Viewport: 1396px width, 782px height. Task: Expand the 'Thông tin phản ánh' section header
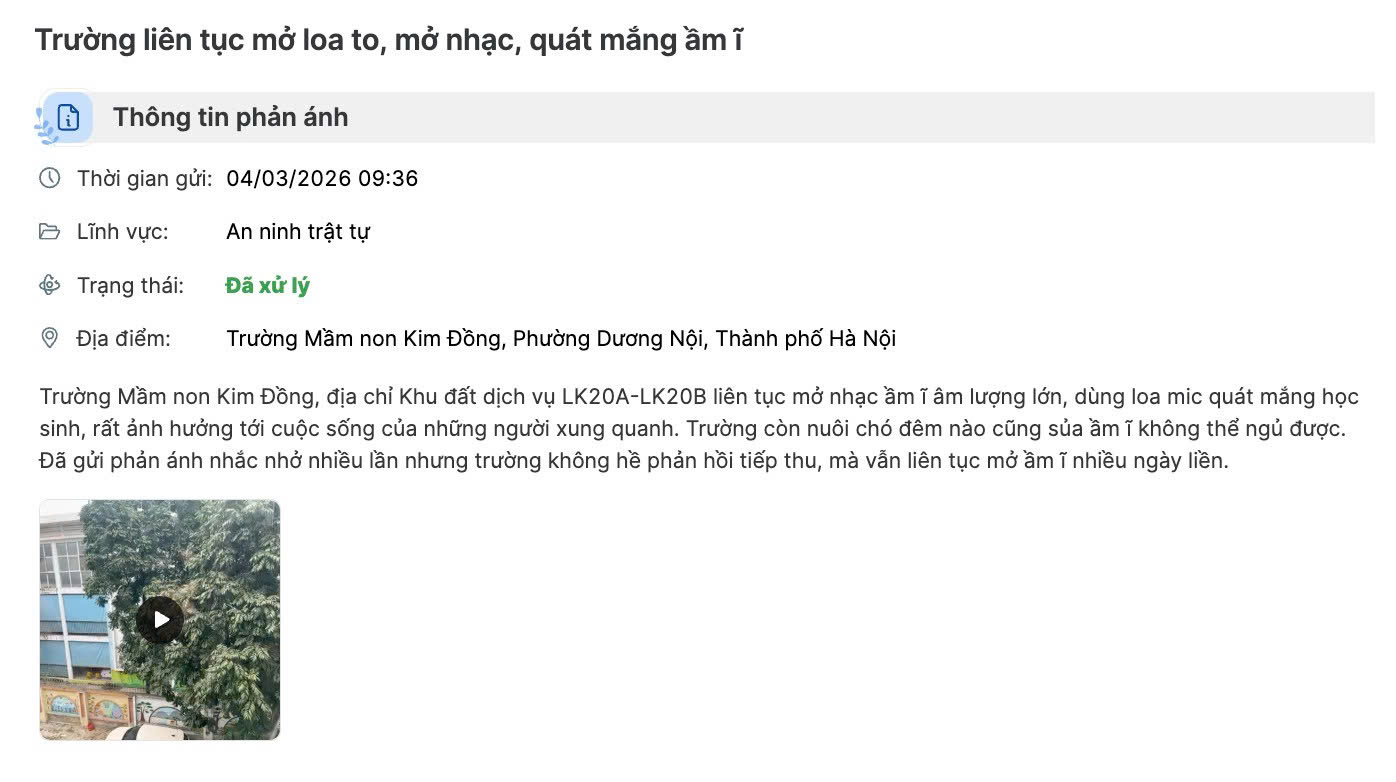click(229, 117)
